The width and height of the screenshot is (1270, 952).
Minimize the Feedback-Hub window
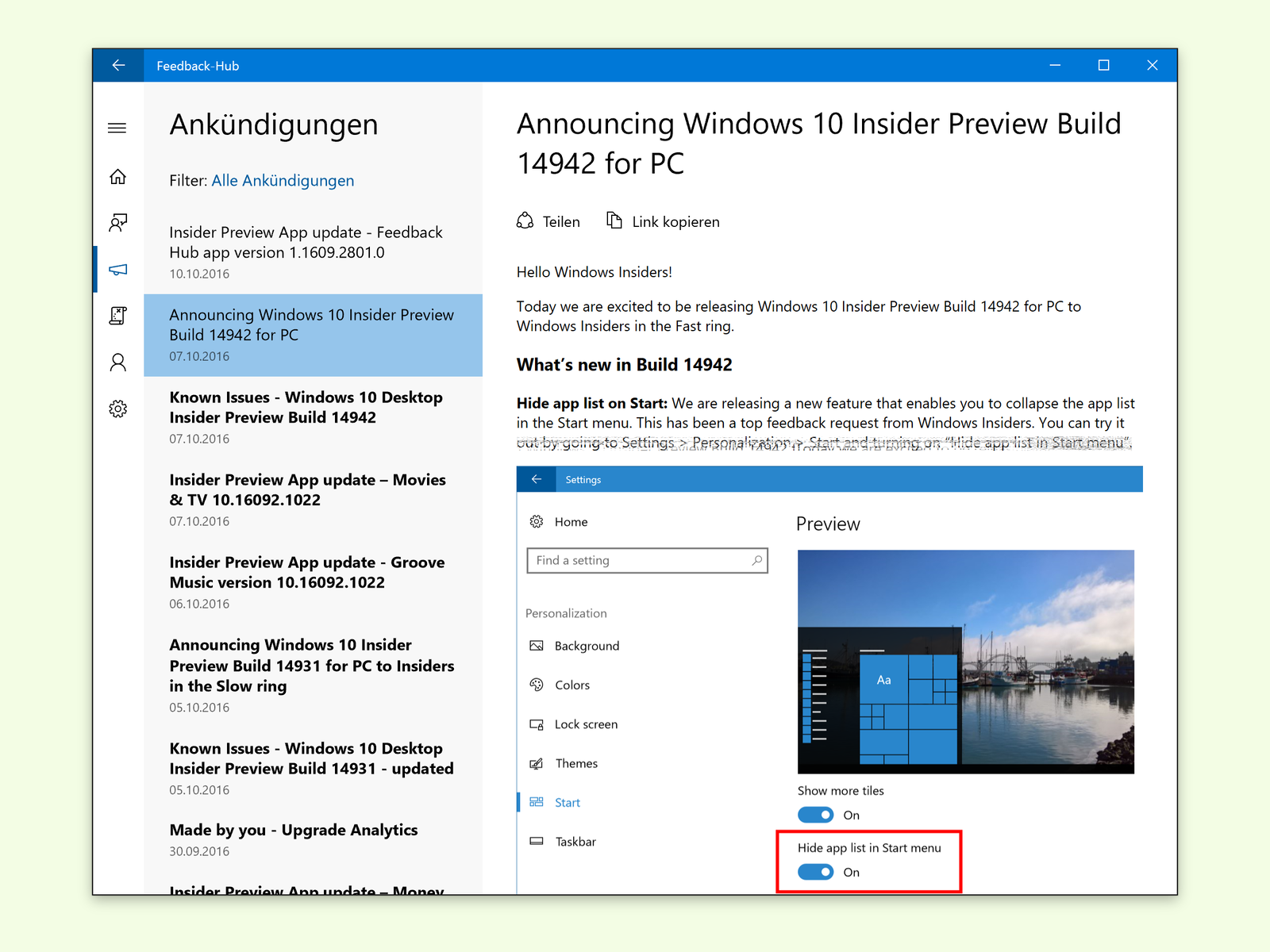point(1055,65)
